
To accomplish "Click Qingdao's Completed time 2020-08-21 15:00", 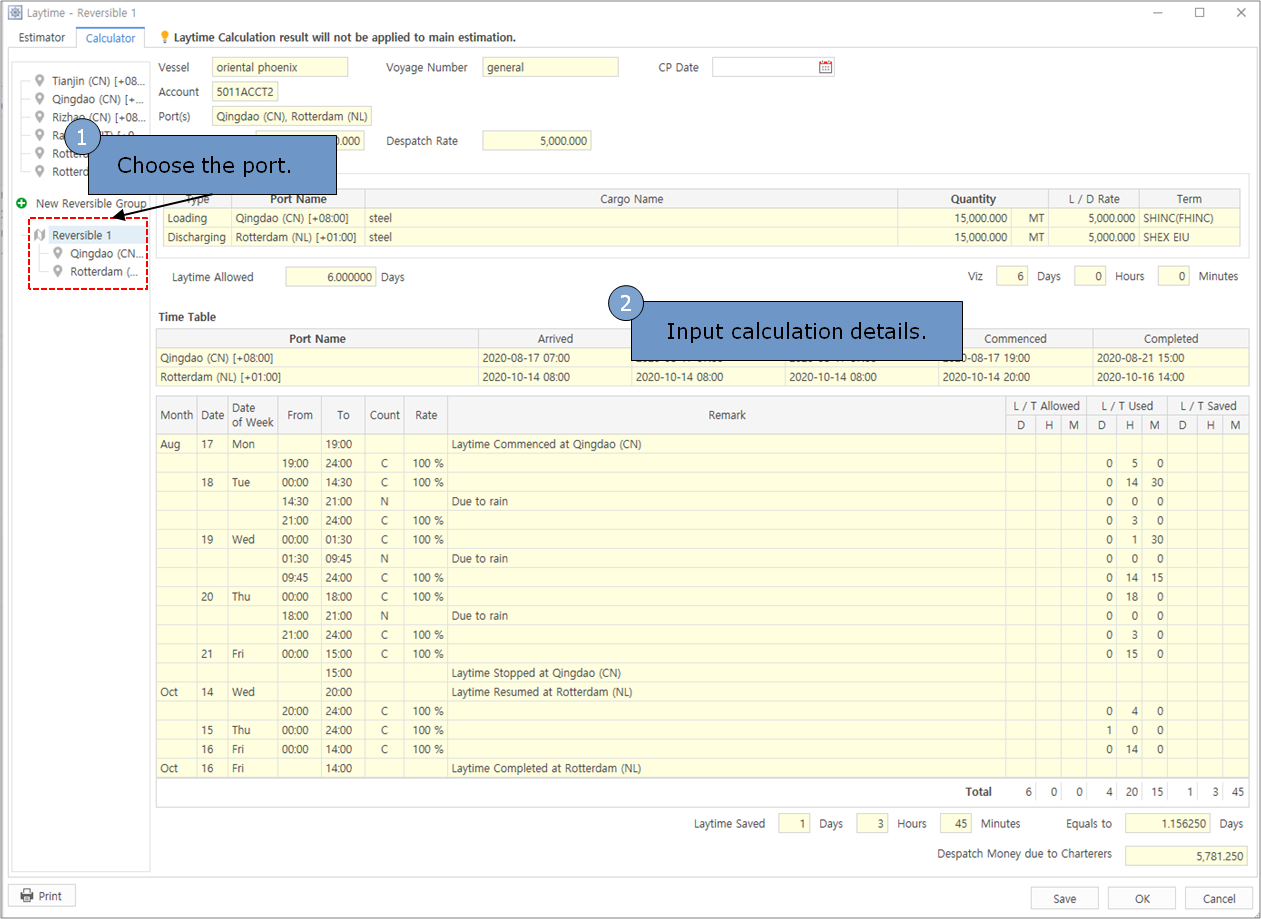I will point(1171,358).
